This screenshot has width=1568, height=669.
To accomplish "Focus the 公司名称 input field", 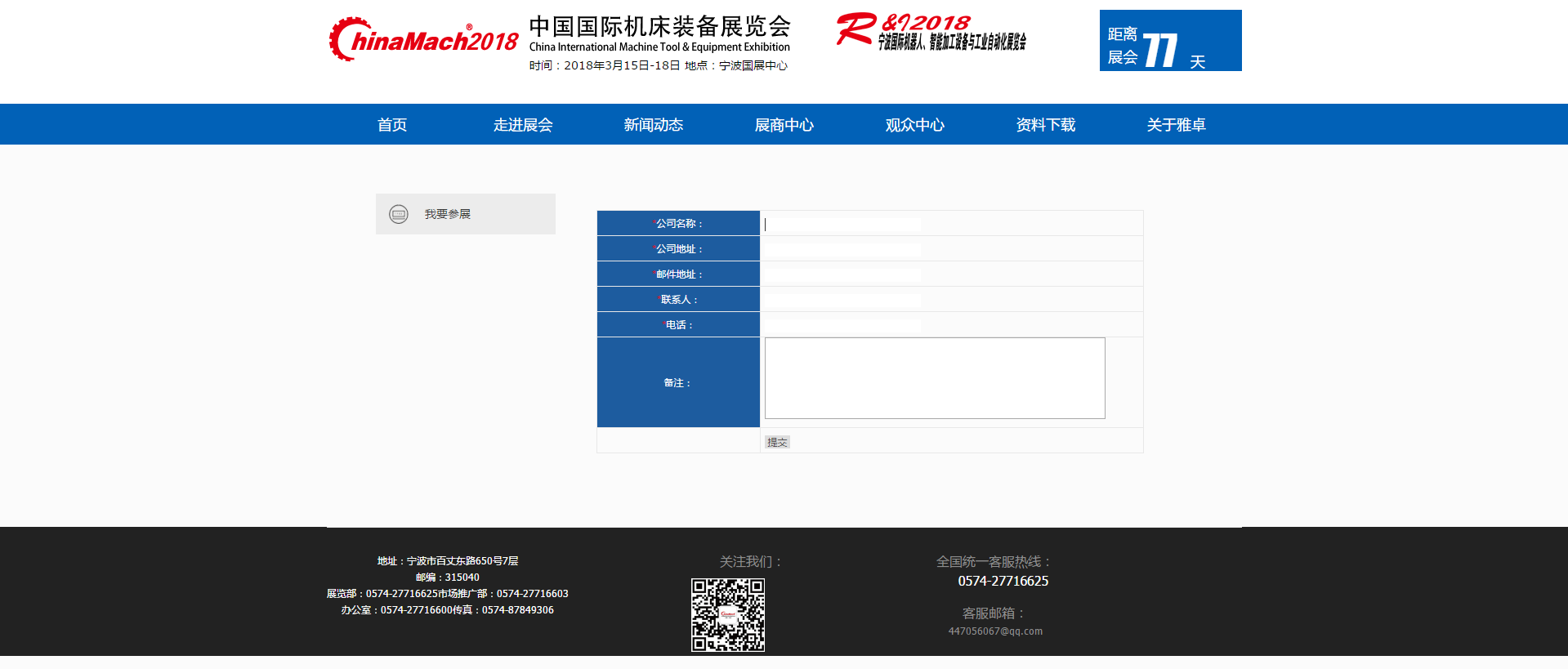I will click(842, 224).
